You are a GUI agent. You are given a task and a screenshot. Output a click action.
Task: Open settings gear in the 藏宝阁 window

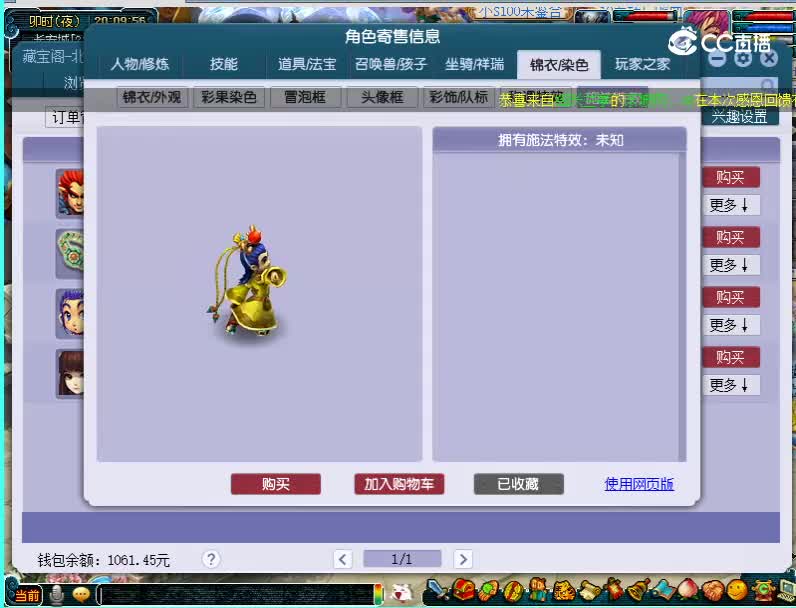743,58
